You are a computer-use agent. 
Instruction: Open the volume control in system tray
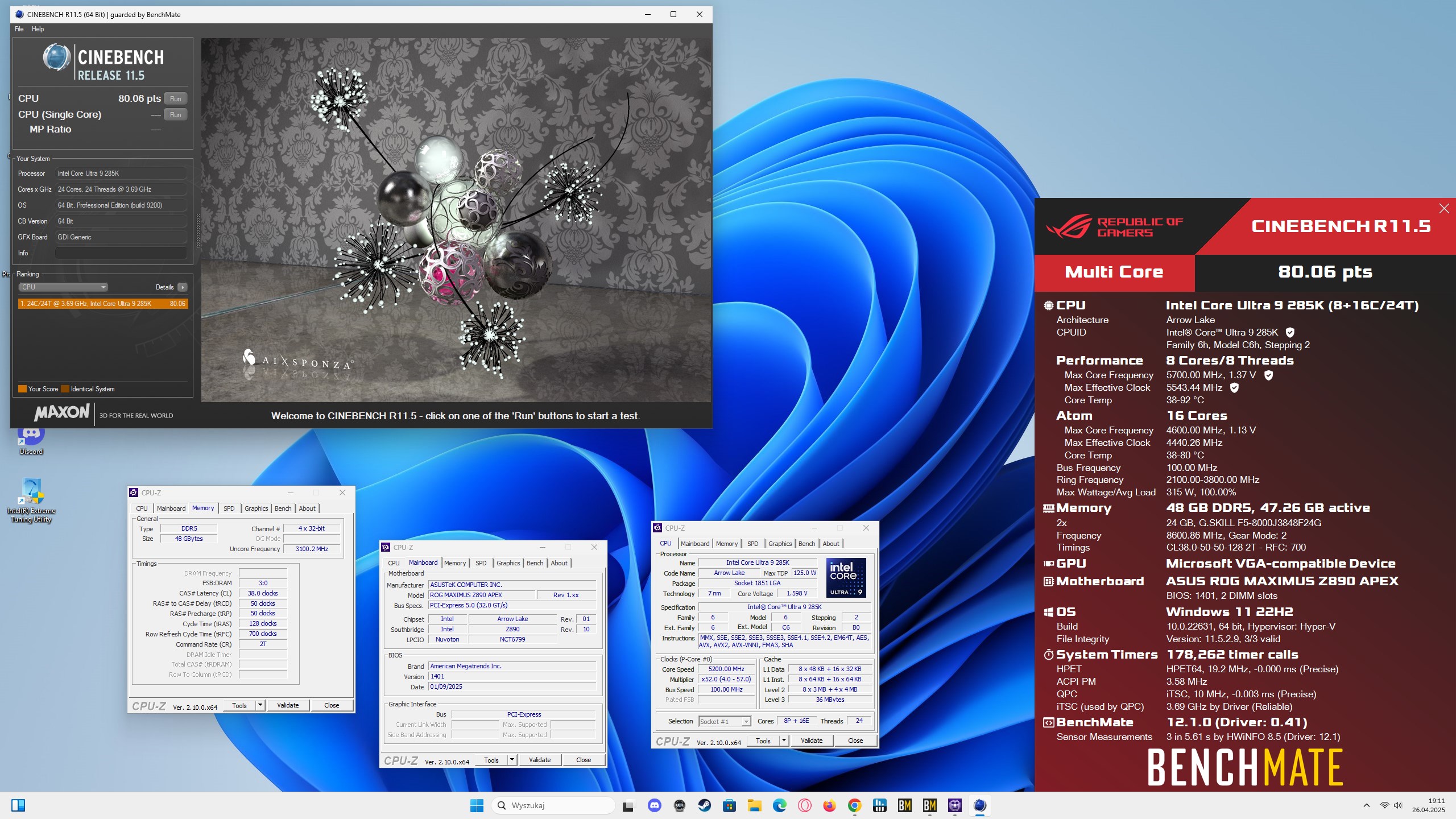point(1398,805)
